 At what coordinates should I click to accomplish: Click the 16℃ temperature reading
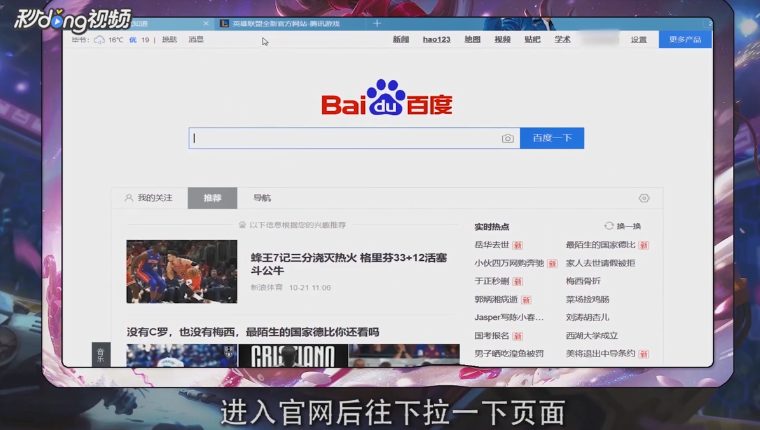coord(115,40)
